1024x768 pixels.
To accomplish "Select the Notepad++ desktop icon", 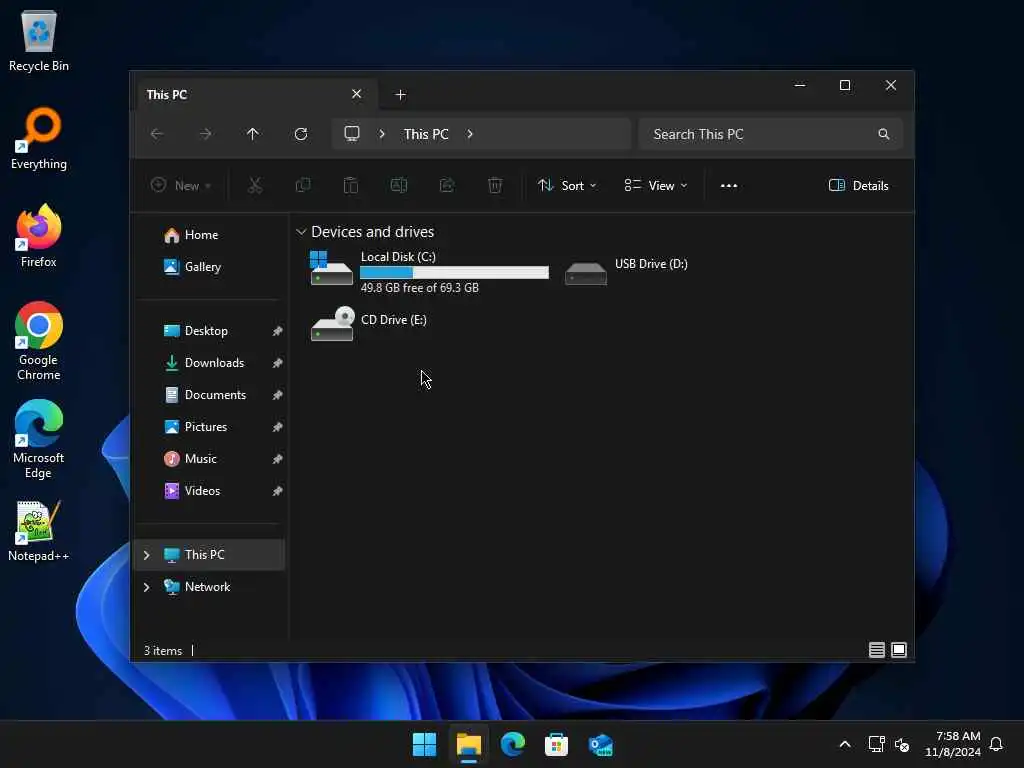I will click(39, 530).
